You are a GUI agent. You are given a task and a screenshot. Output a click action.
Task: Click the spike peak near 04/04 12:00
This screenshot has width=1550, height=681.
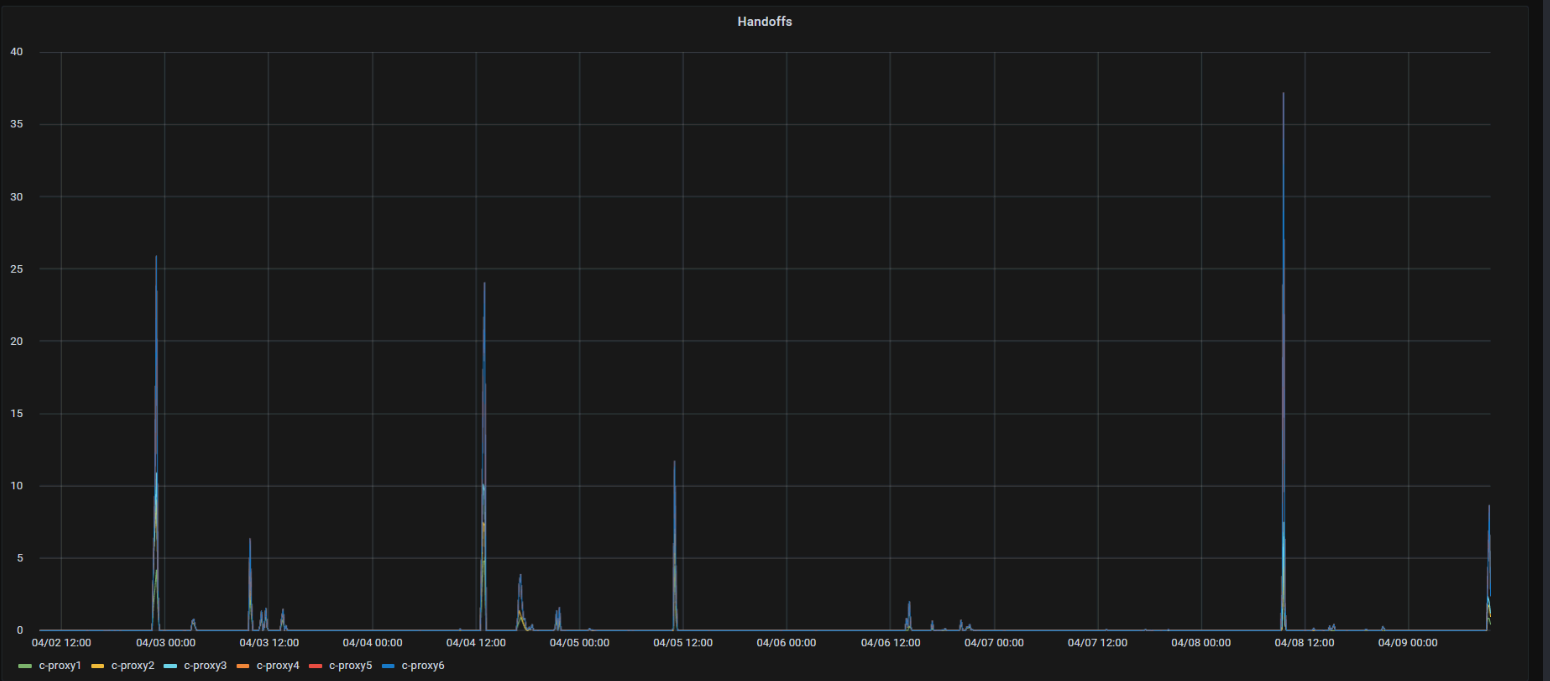tap(484, 283)
